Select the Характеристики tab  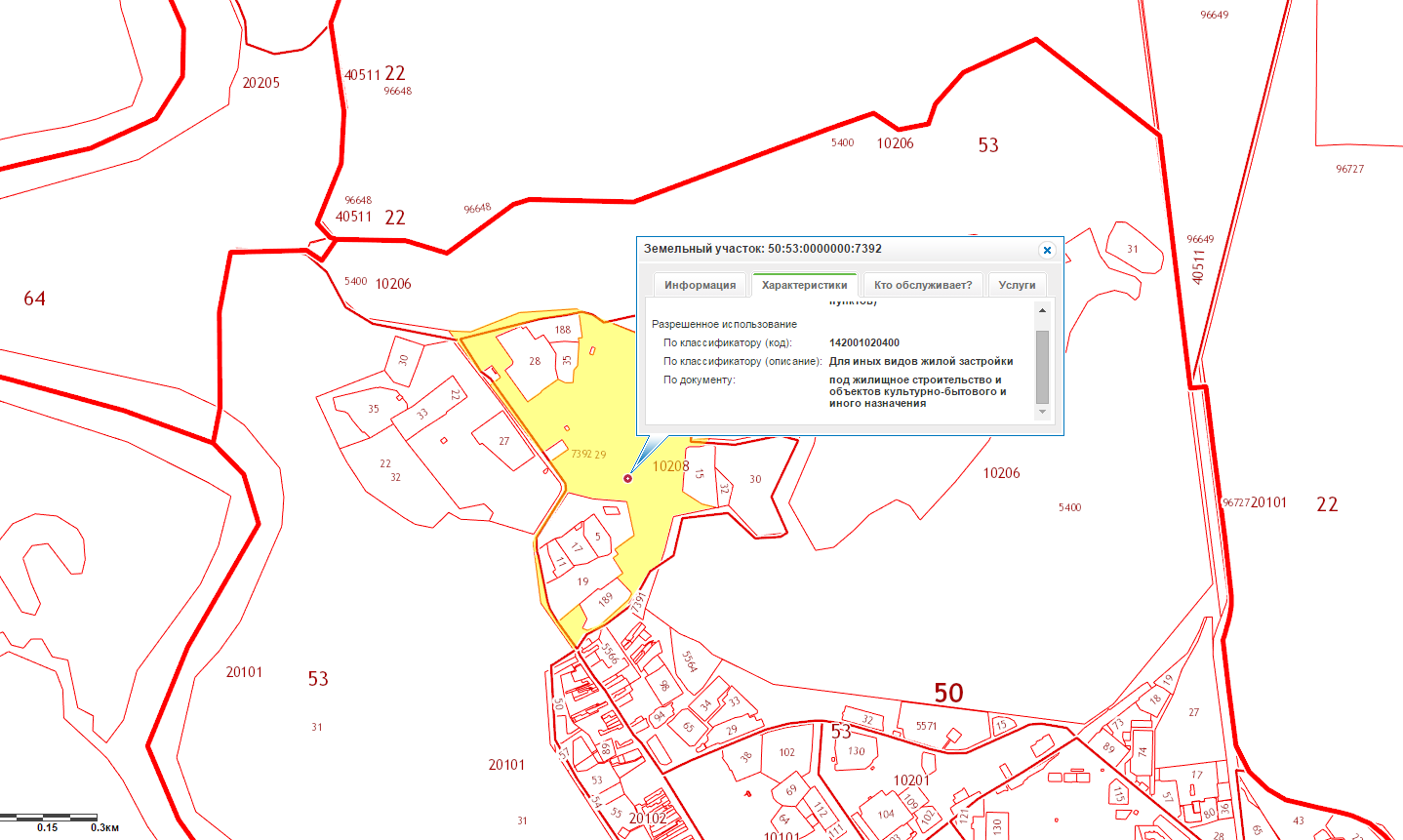[804, 285]
